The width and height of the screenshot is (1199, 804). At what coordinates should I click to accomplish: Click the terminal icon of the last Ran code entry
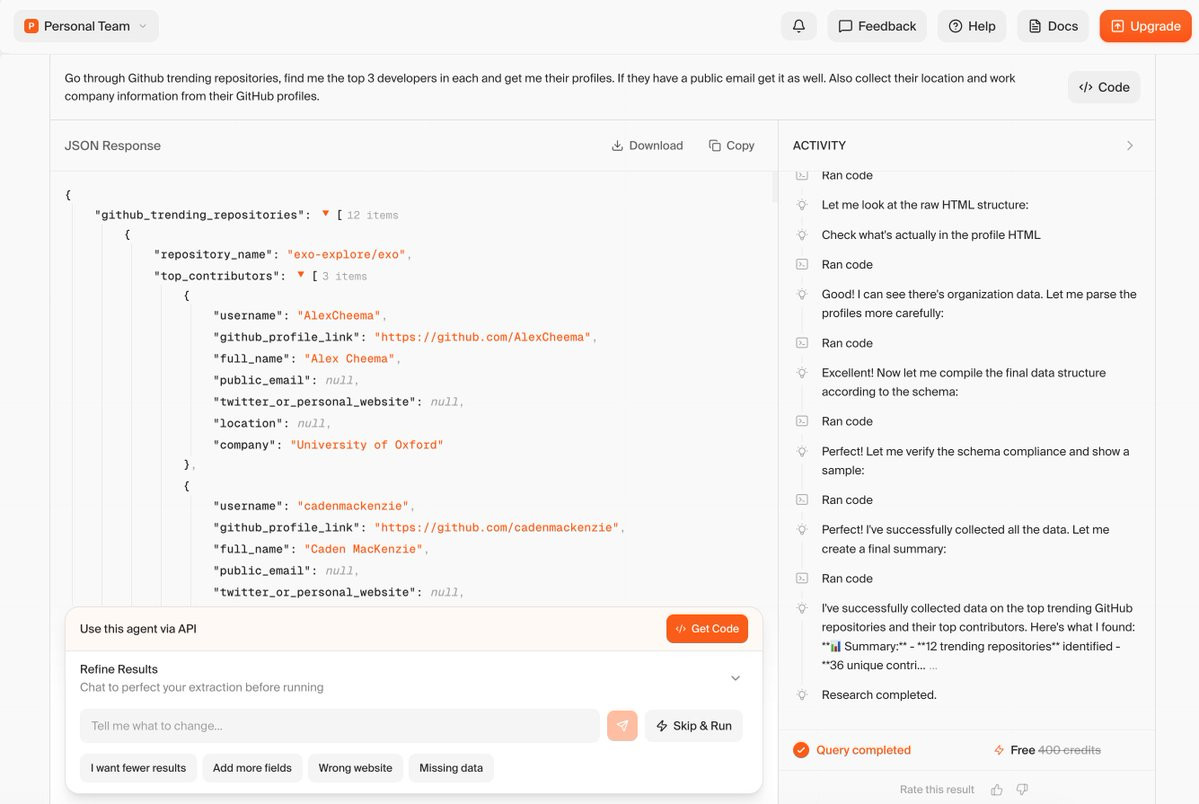(801, 578)
